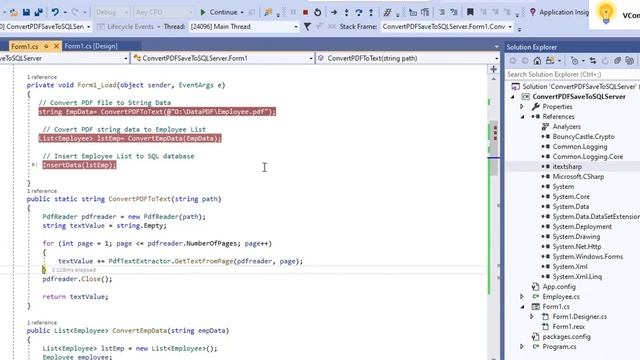Expand the Form1.Designer.cs node

[532, 317]
